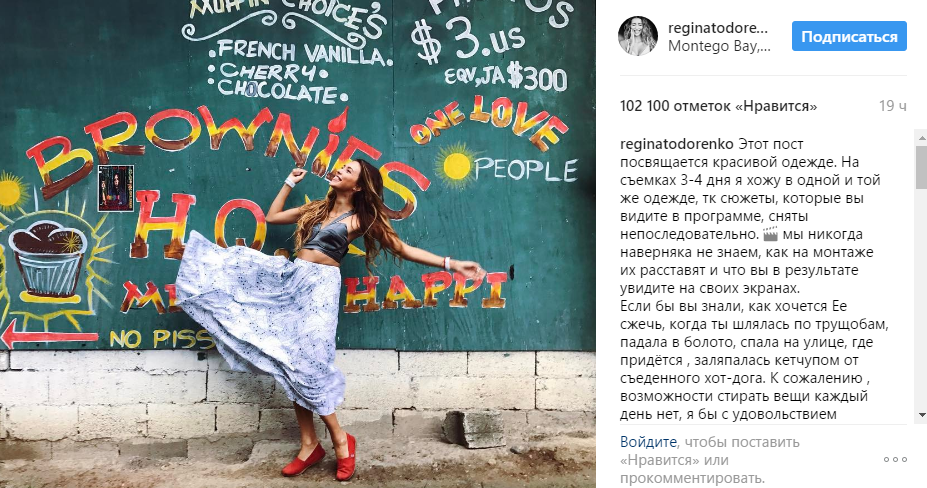Open the Montego Bay location link
Screen dimensions: 927x488
click(x=719, y=46)
